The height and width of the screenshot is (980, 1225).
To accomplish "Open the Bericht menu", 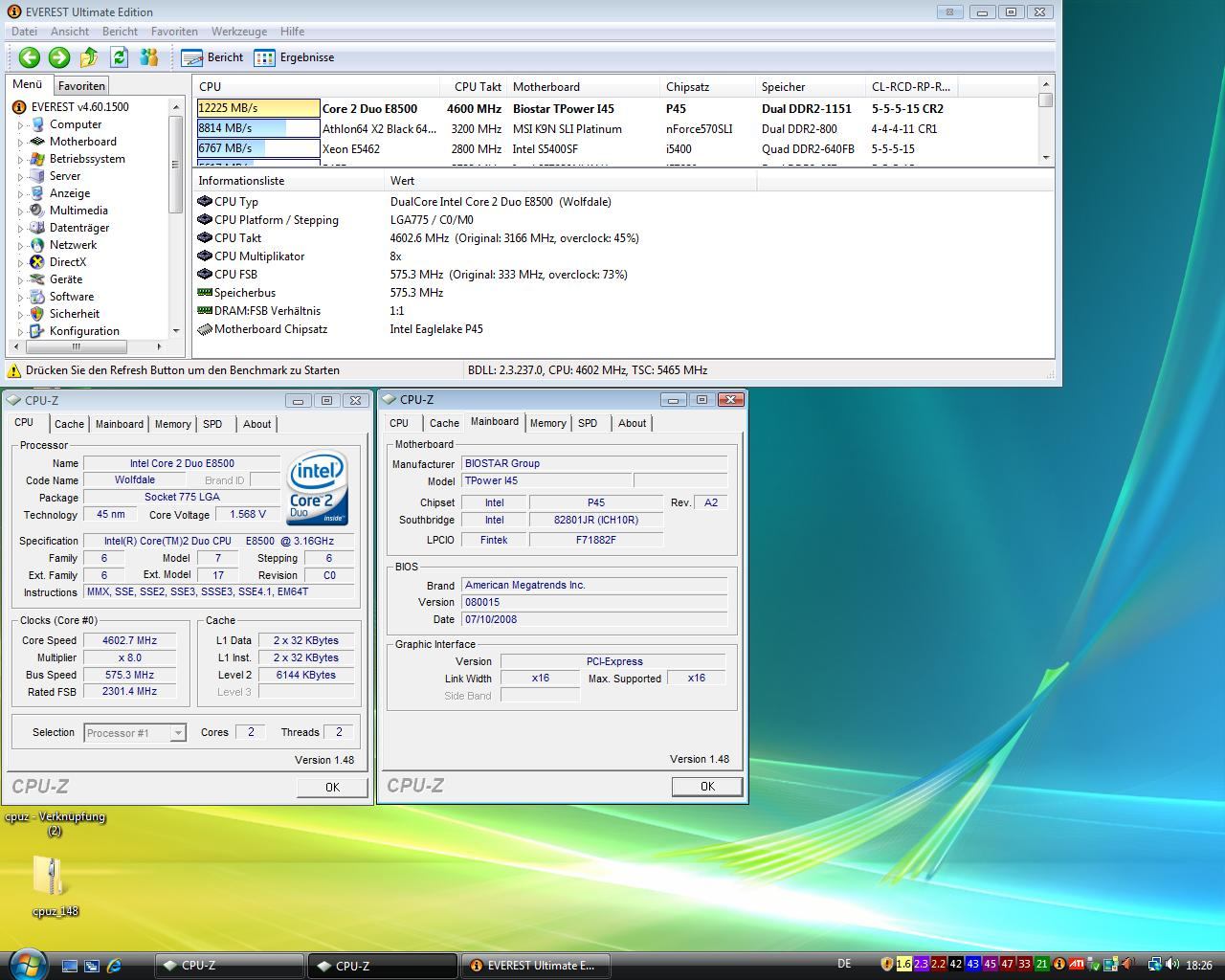I will (x=120, y=32).
